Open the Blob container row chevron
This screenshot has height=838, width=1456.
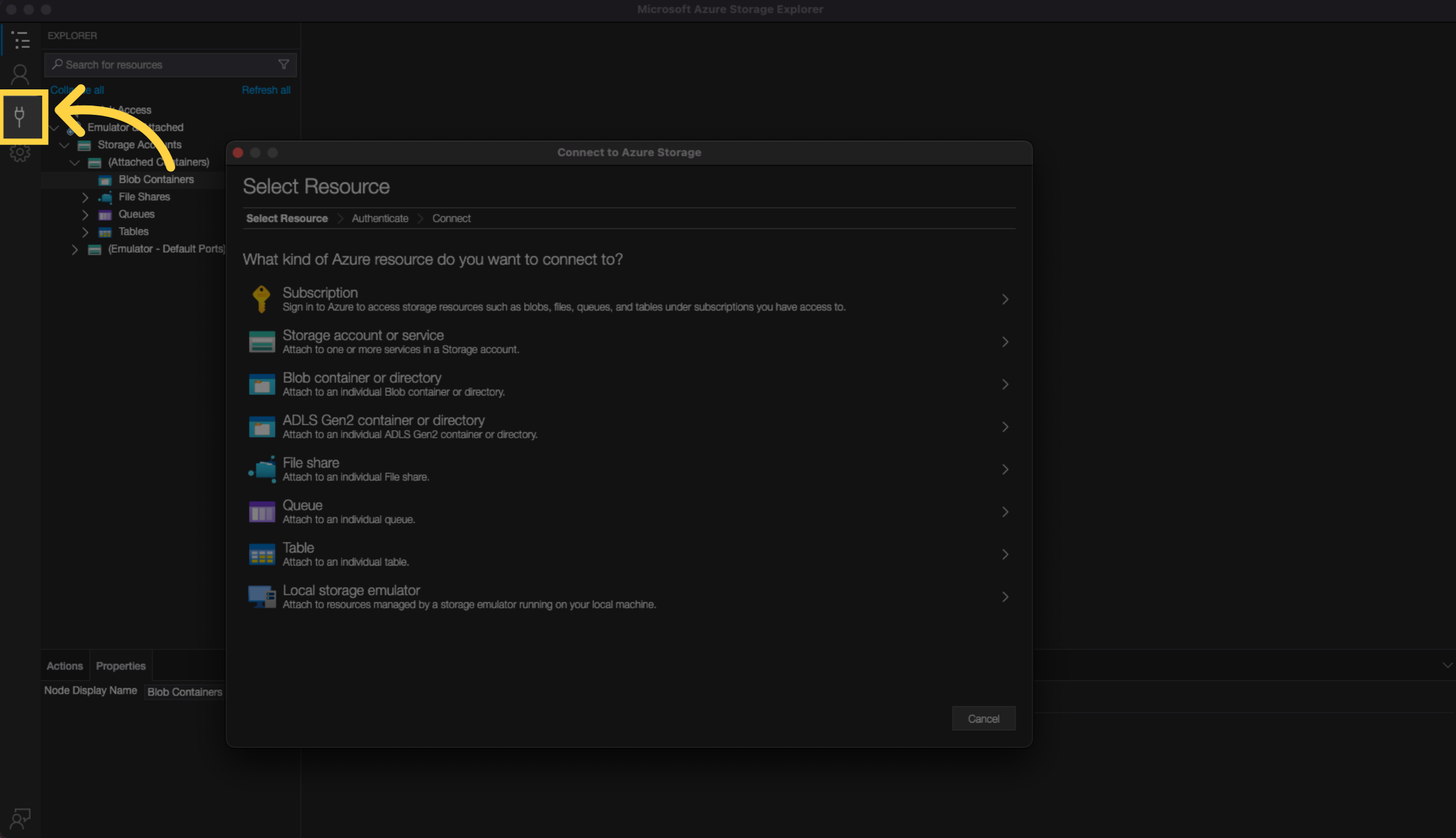1005,384
